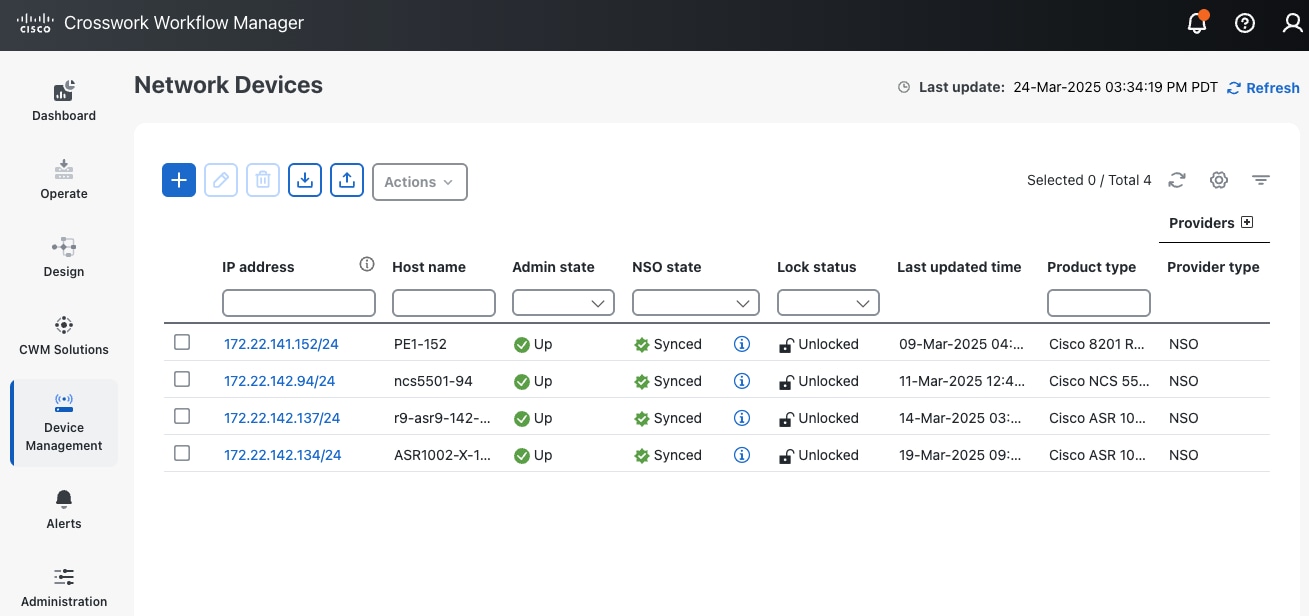Open NSO state info for 172.22.142.134/24 row

(x=742, y=455)
